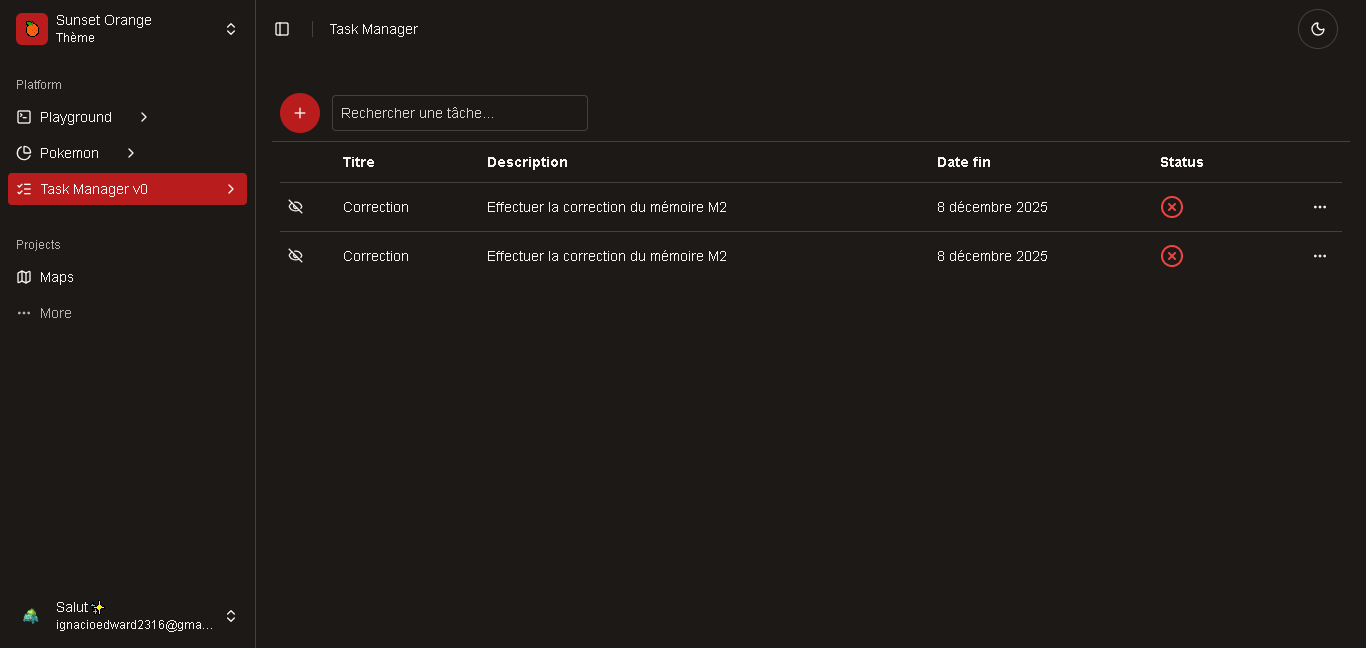Open the second task's three-dot actions menu
This screenshot has width=1366, height=648.
coord(1319,256)
